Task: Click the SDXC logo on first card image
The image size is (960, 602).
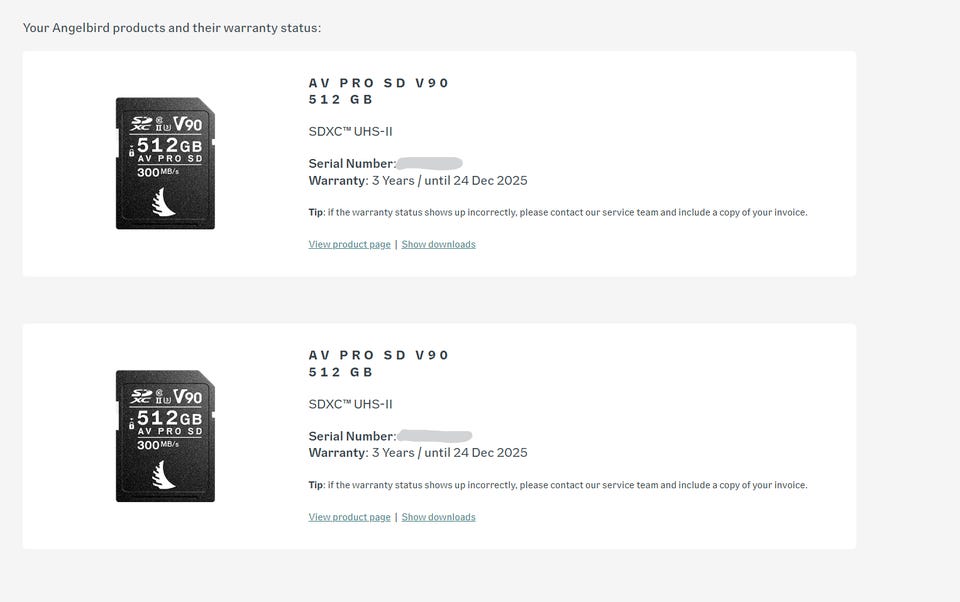Action: click(x=141, y=124)
